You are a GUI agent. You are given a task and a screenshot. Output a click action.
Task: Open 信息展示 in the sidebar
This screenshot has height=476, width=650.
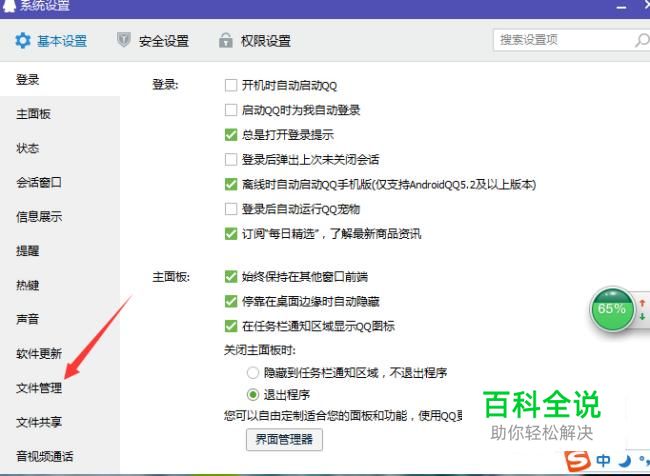(x=39, y=216)
